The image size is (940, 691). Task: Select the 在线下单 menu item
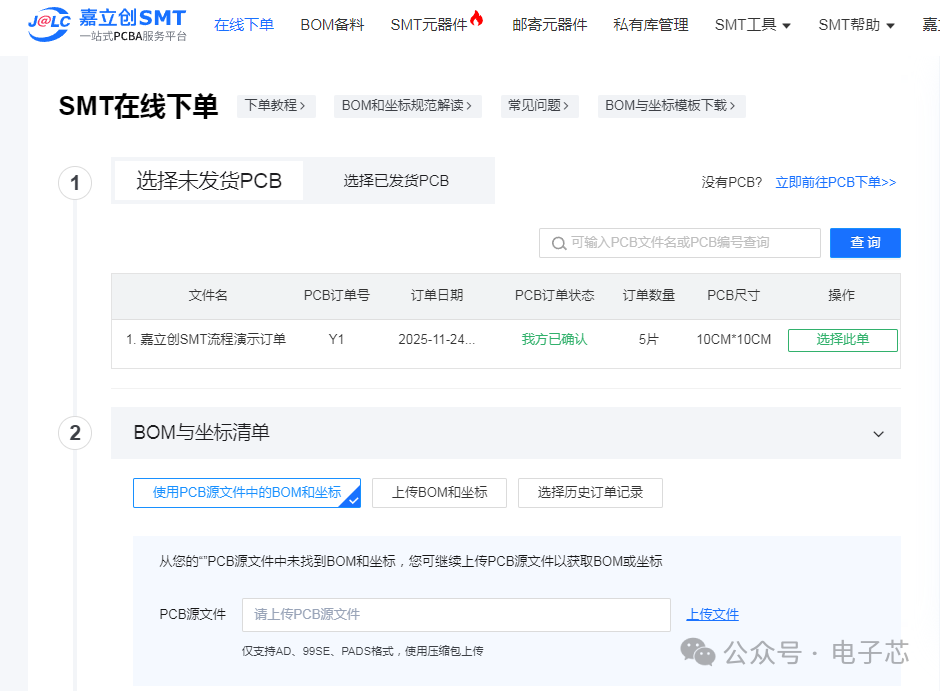point(244,24)
